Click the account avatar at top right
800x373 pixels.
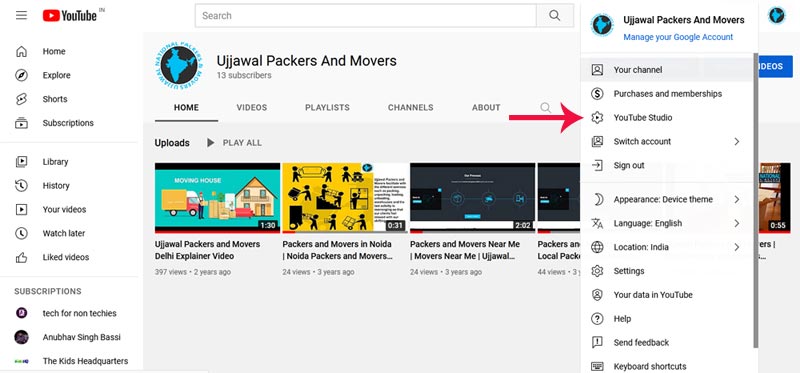[x=777, y=15]
